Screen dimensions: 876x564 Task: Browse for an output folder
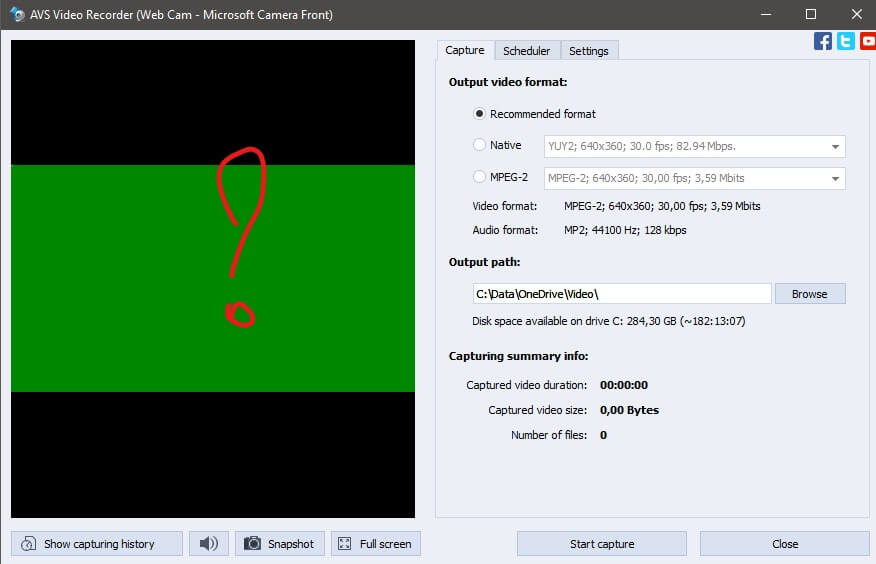809,294
